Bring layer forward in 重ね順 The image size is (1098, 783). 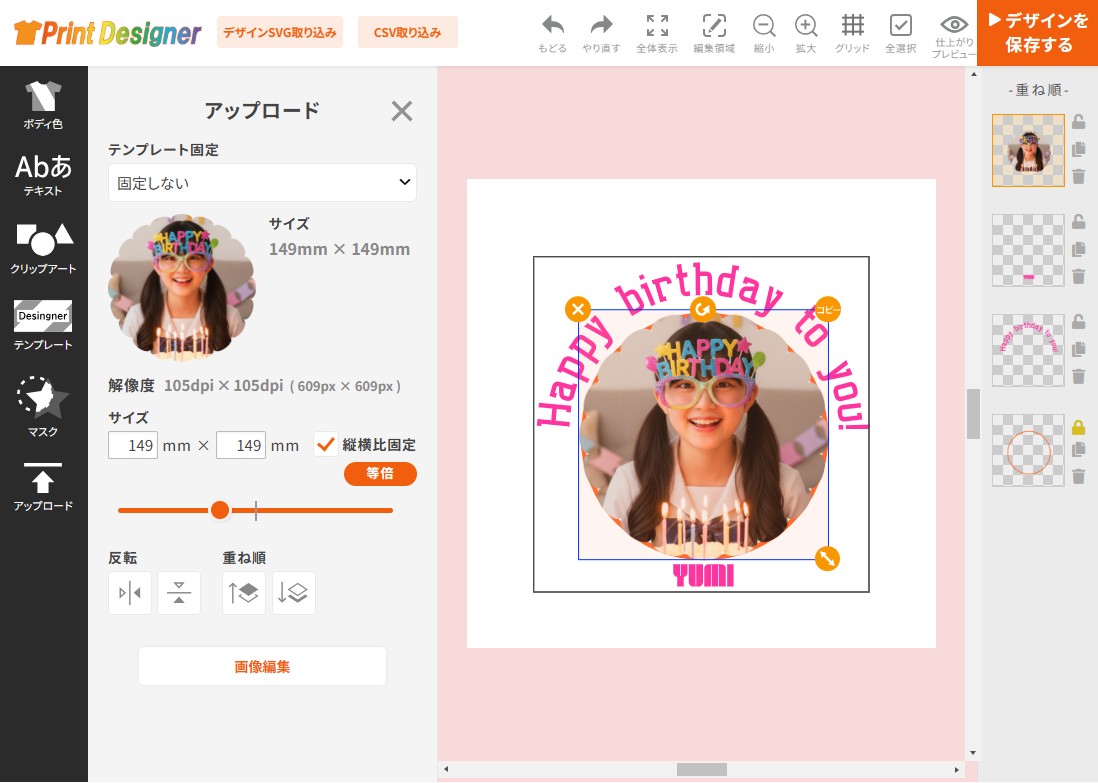click(244, 593)
